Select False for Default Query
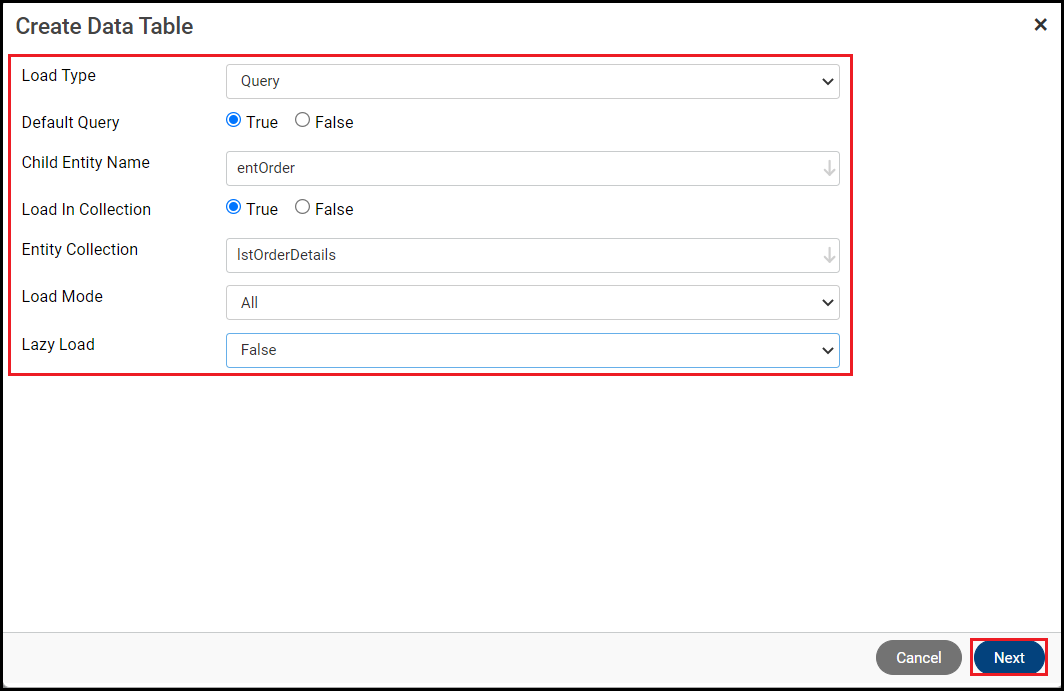1064x691 pixels. point(302,121)
